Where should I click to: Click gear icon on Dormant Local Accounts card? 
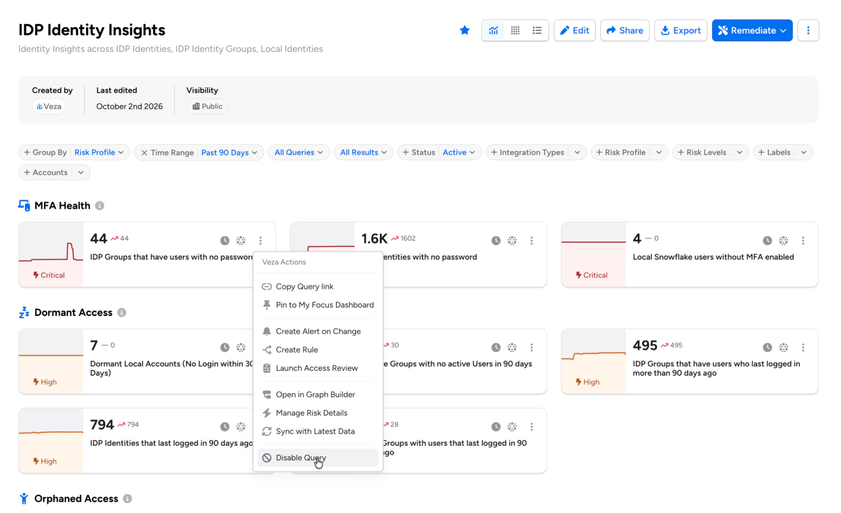click(x=241, y=347)
